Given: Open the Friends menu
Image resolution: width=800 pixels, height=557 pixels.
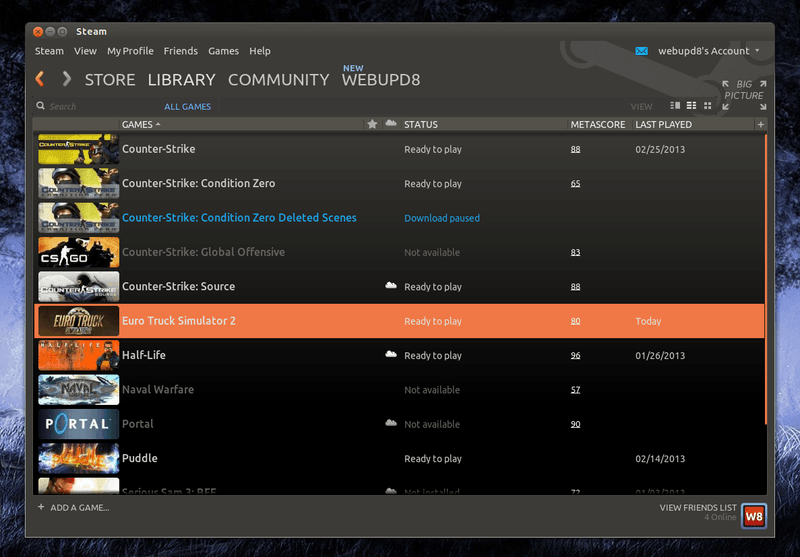Looking at the screenshot, I should (x=181, y=51).
